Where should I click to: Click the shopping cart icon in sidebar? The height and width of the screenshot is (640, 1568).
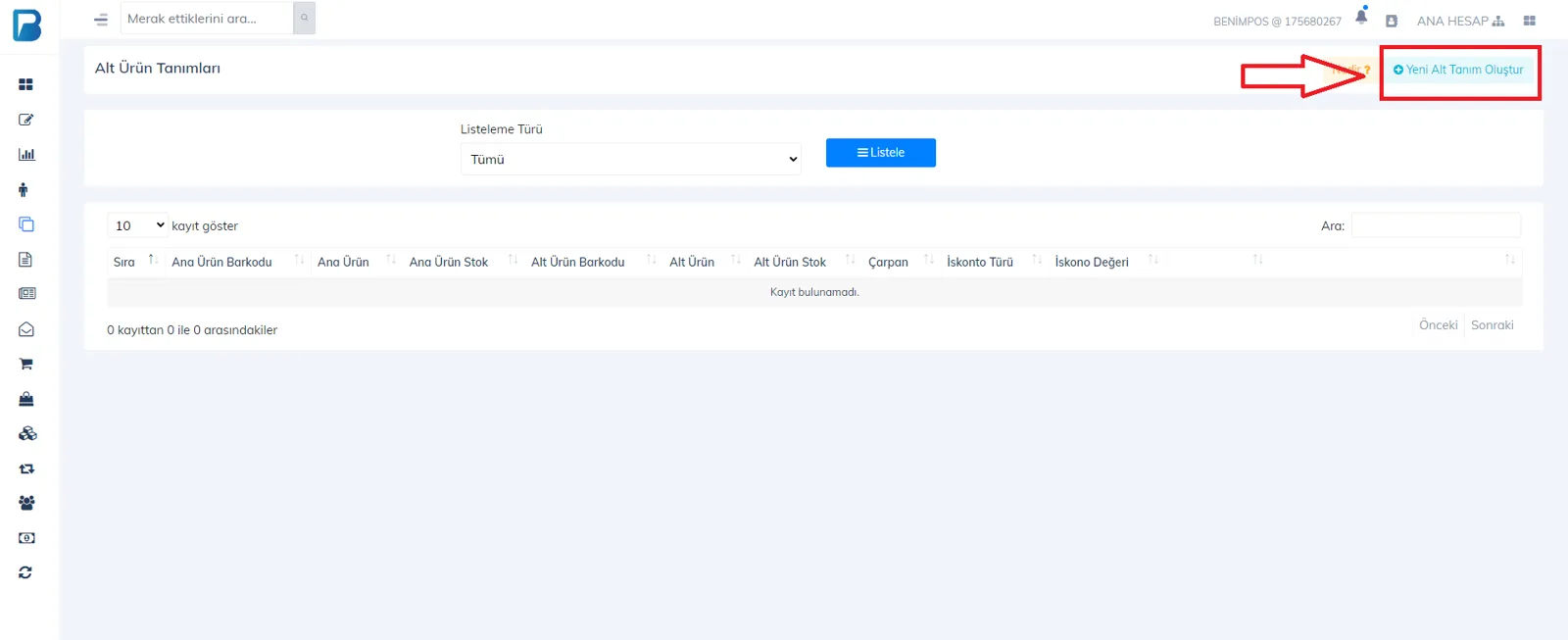26,365
